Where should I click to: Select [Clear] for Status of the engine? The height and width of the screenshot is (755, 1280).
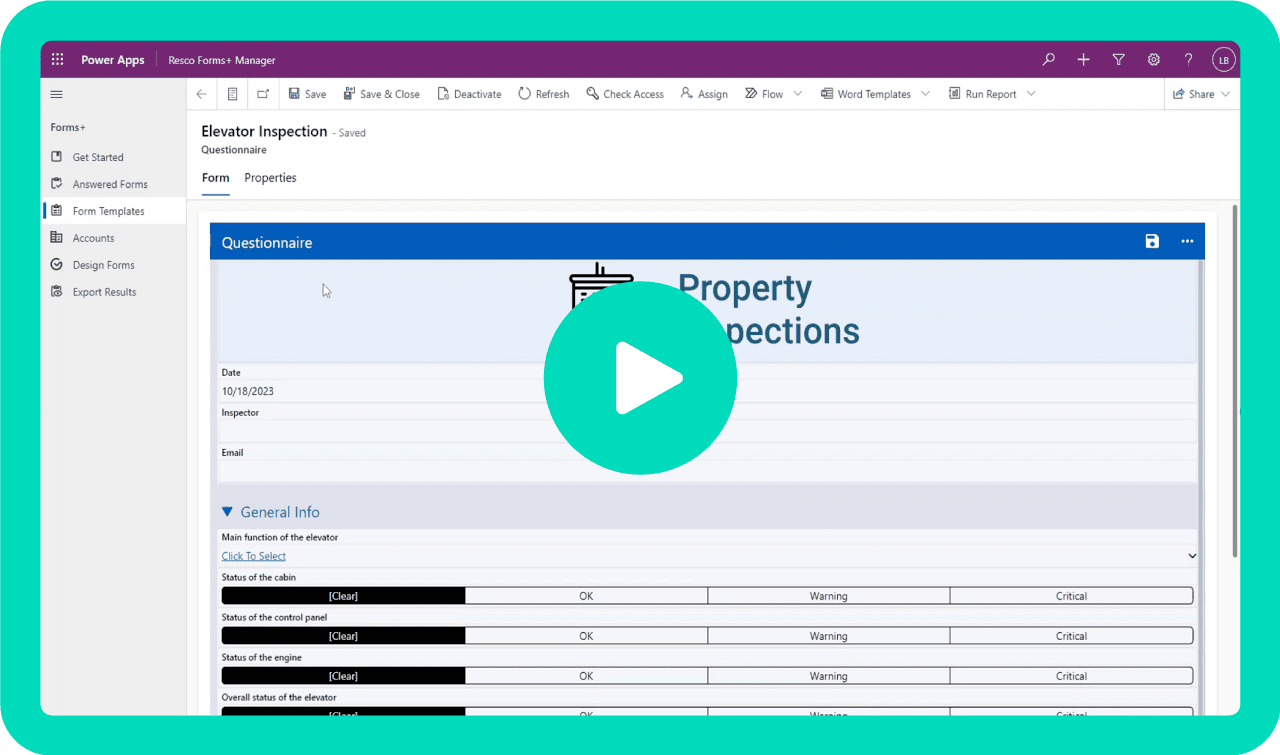pyautogui.click(x=343, y=676)
